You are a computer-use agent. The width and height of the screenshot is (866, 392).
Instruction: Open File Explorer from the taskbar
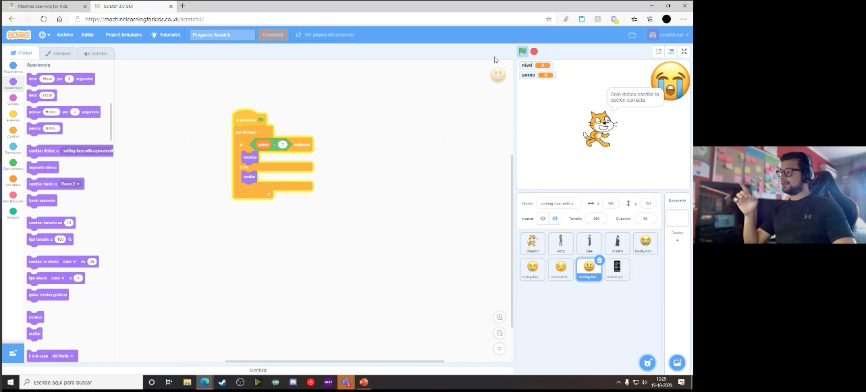(x=187, y=382)
